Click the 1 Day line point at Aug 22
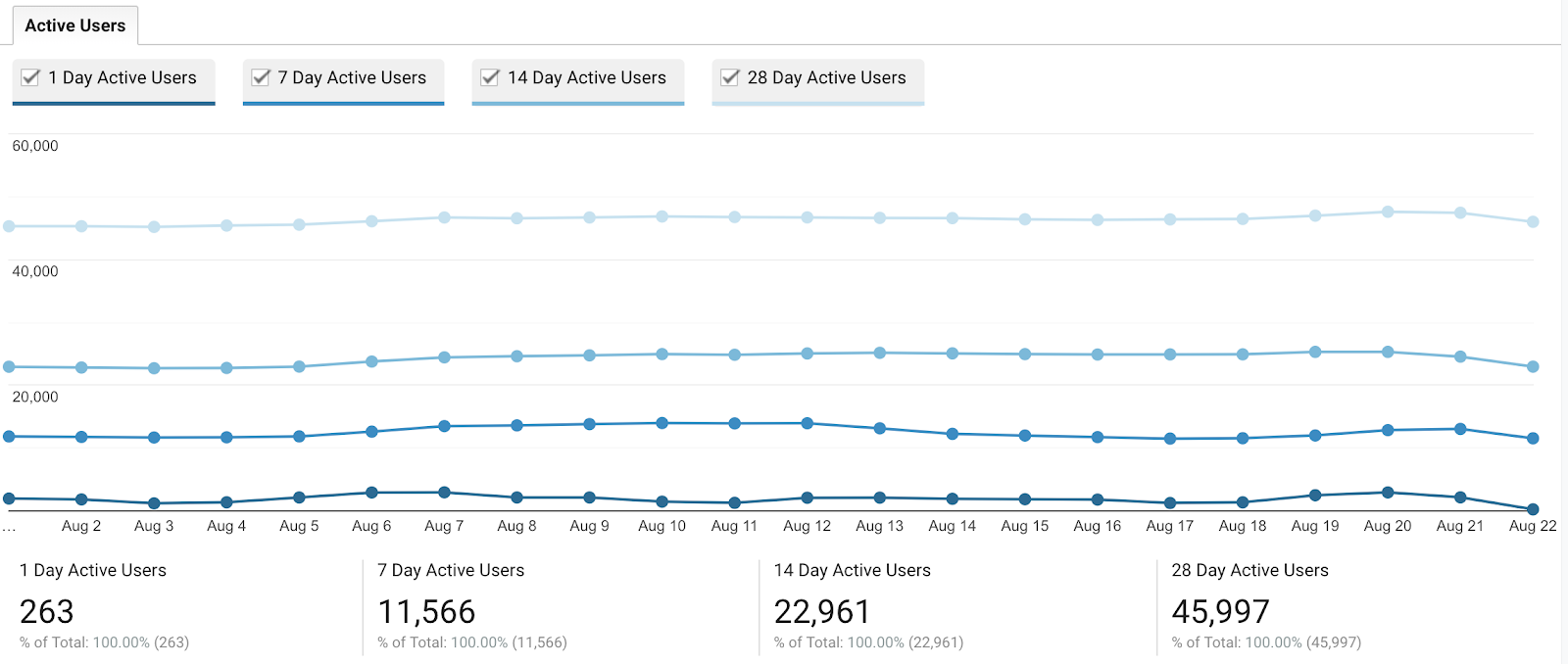The width and height of the screenshot is (1568, 664). point(1533,509)
